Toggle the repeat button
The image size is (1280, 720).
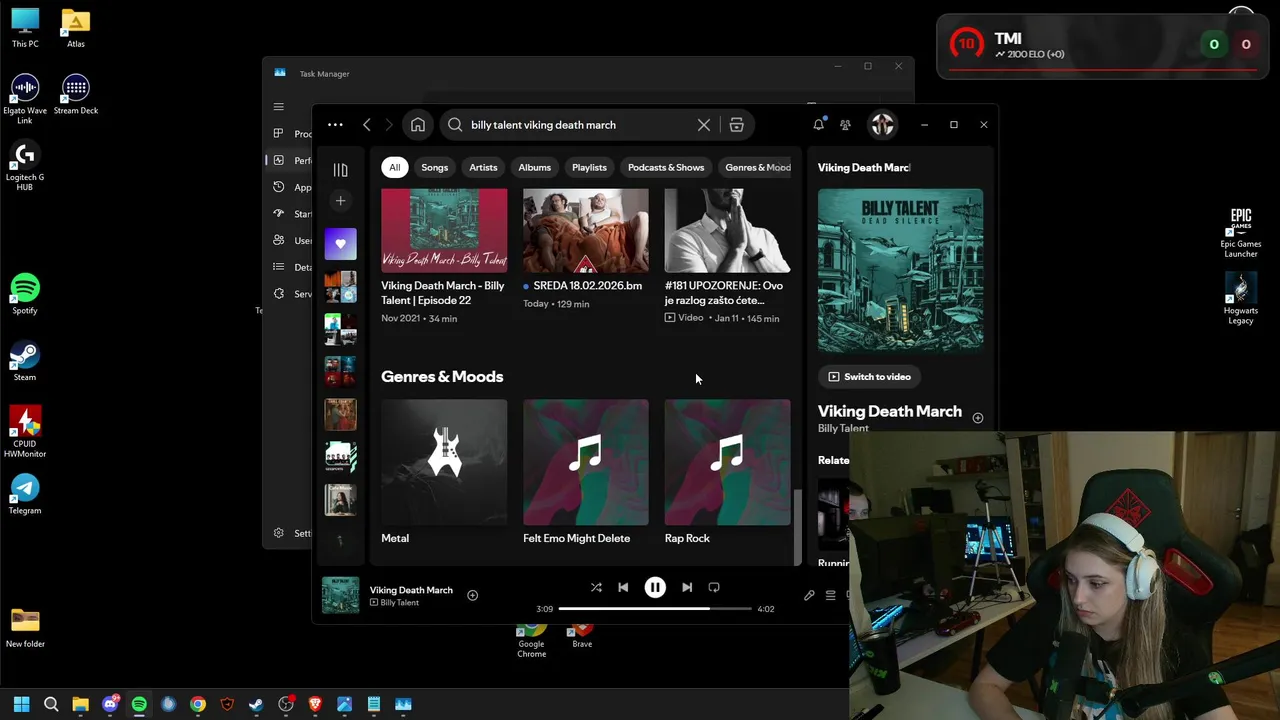point(714,588)
